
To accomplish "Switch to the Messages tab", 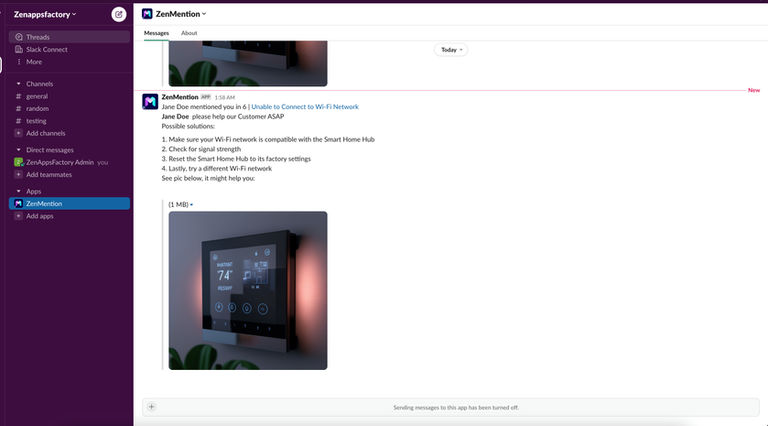I will 156,33.
